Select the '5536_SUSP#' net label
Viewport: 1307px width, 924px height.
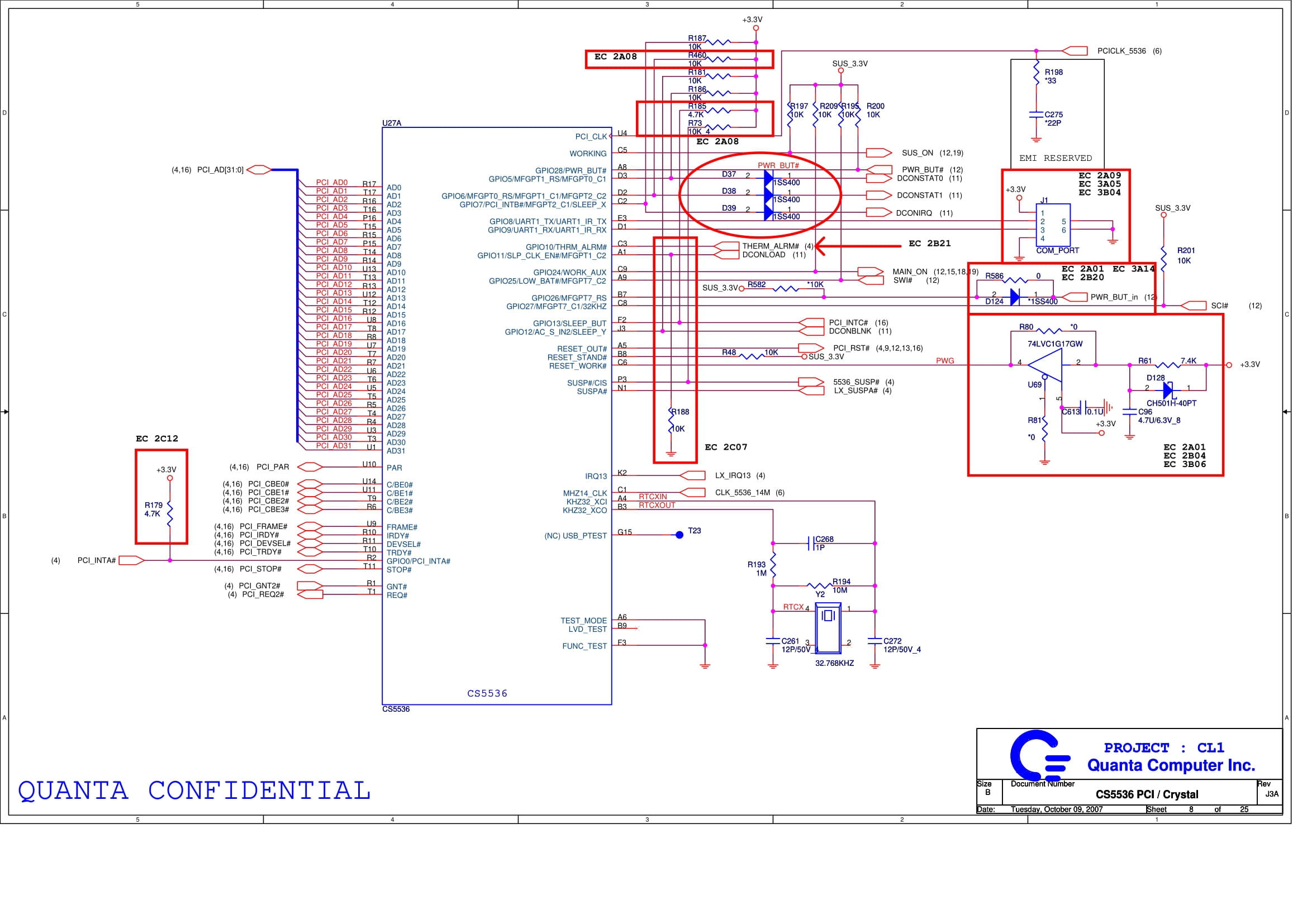856,382
